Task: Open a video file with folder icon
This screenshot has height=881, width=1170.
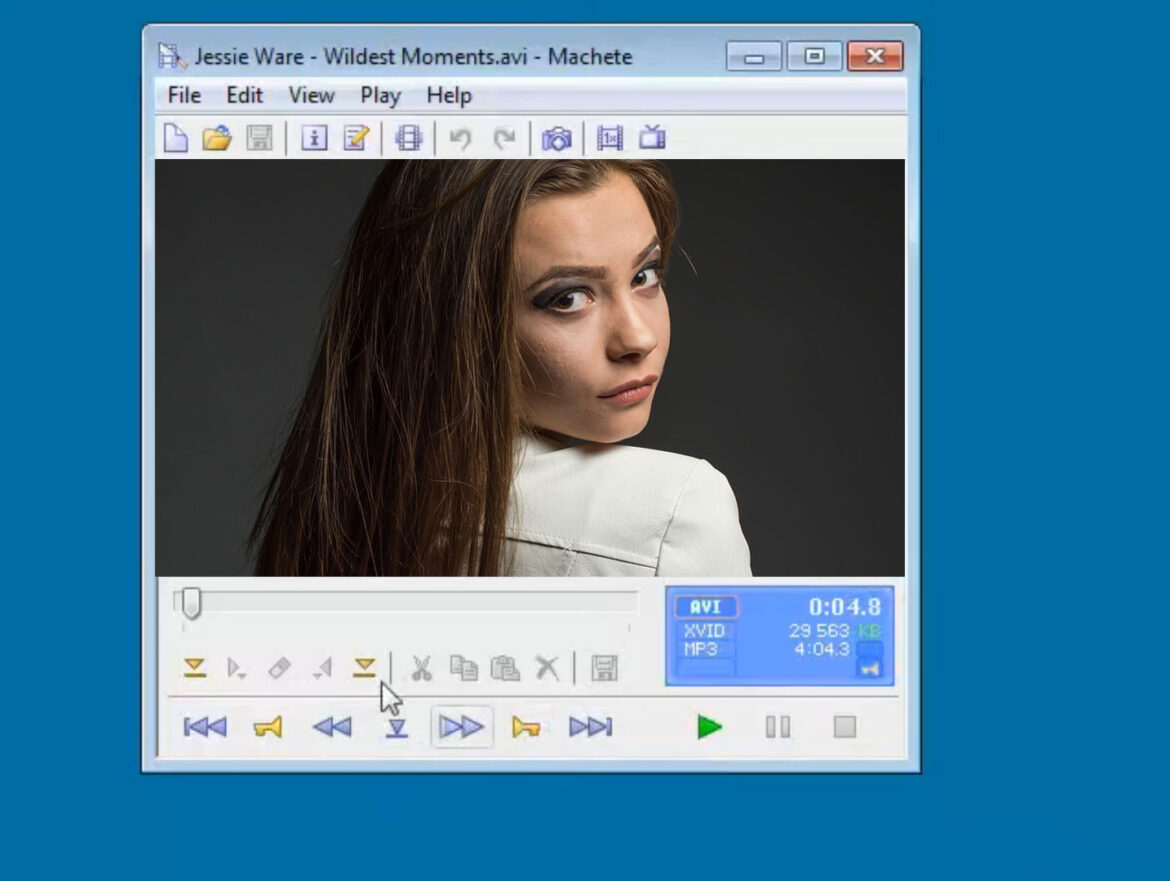Action: point(217,138)
